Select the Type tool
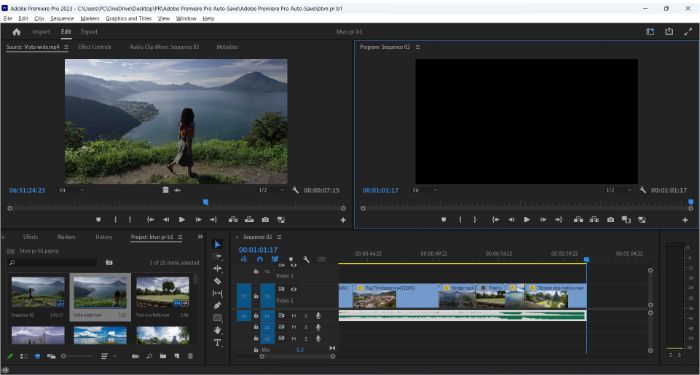The height and width of the screenshot is (375, 700). pyautogui.click(x=217, y=342)
